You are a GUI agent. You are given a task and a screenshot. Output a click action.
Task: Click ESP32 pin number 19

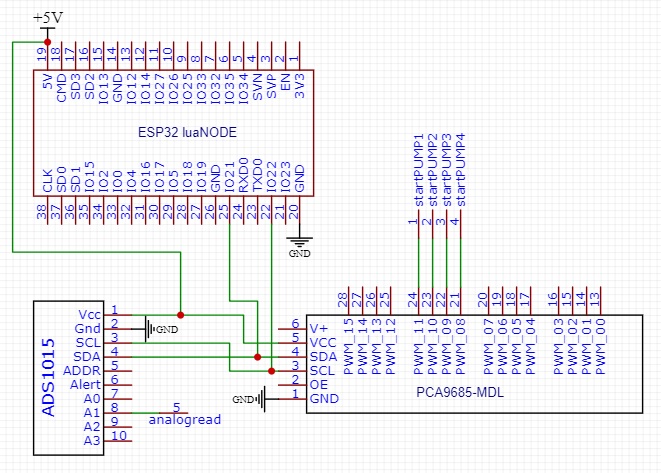point(41,54)
